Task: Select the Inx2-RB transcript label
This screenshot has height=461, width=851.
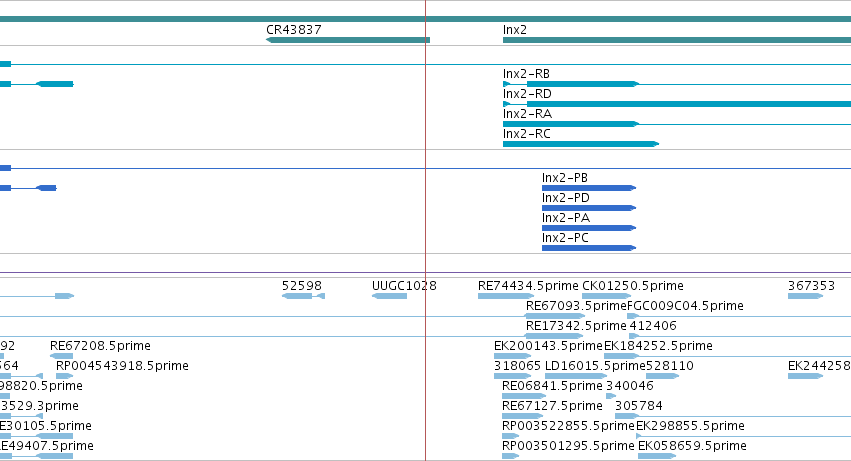Action: point(526,74)
